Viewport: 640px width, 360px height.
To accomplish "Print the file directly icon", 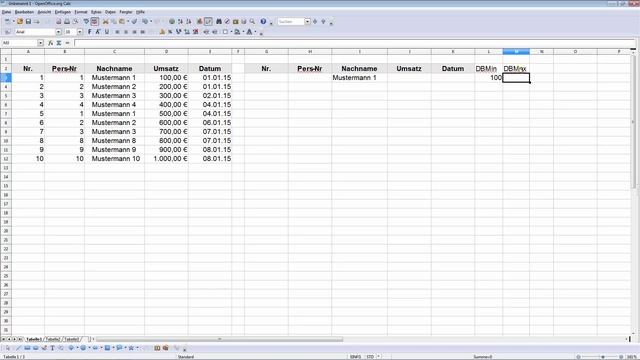I will point(67,21).
